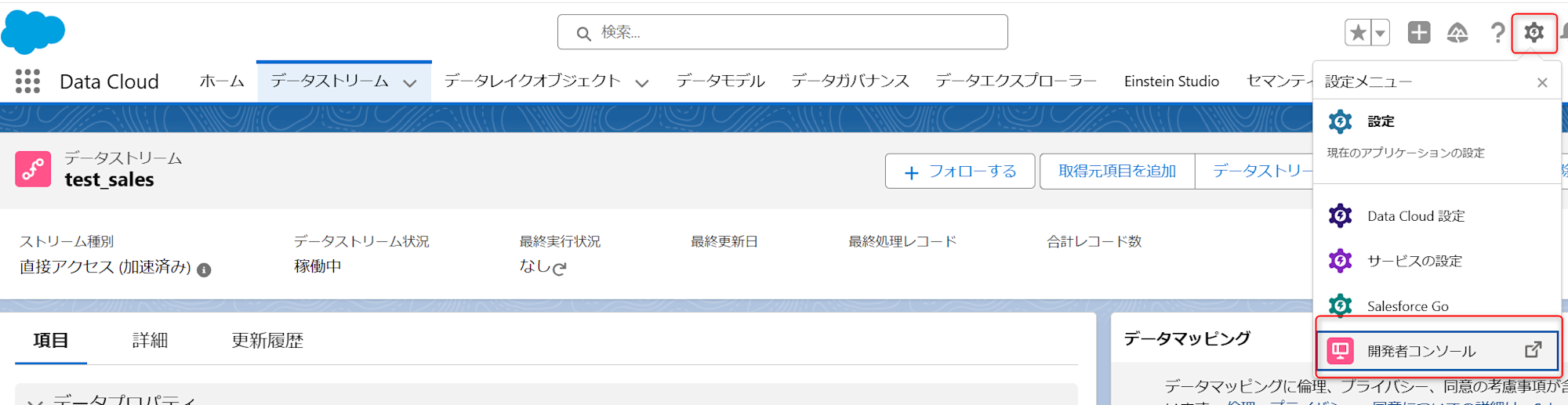Open the App Launcher grid icon
This screenshot has width=1568, height=405.
coord(27,81)
